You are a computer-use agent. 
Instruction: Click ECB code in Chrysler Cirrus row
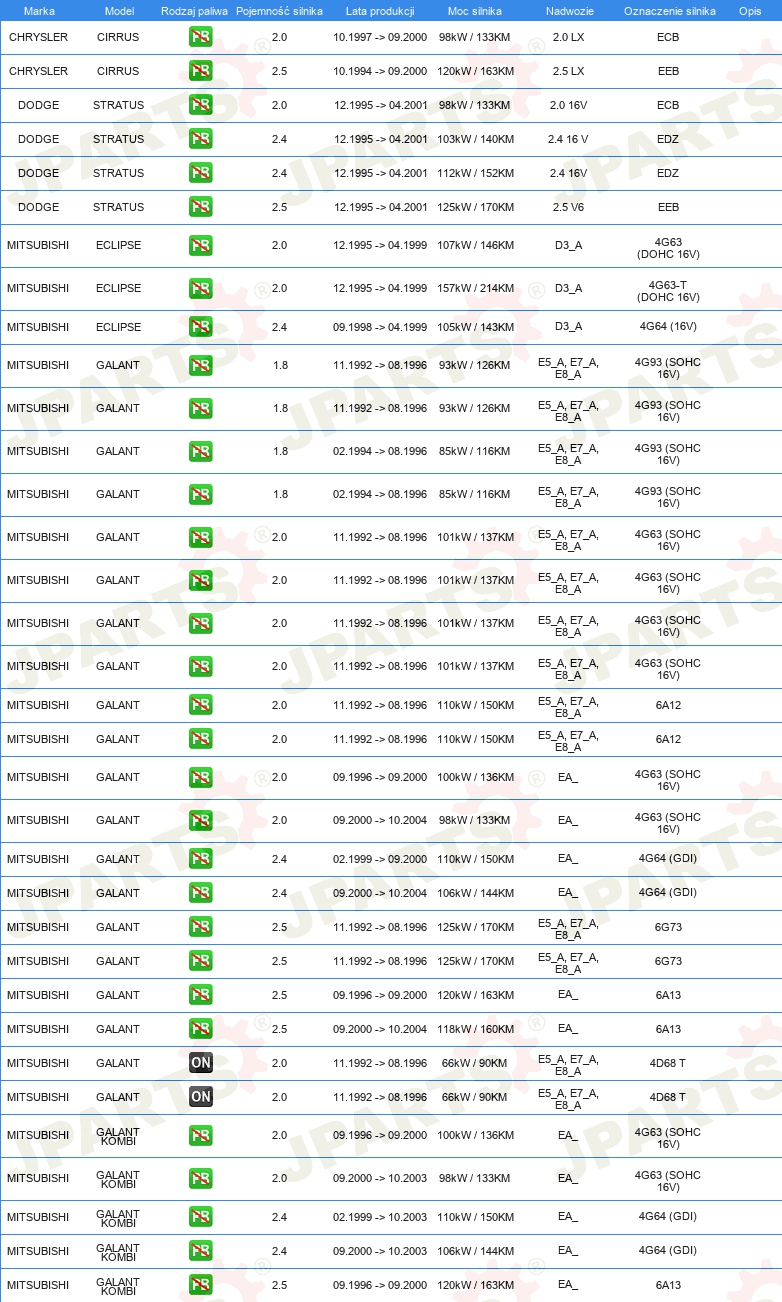[668, 37]
